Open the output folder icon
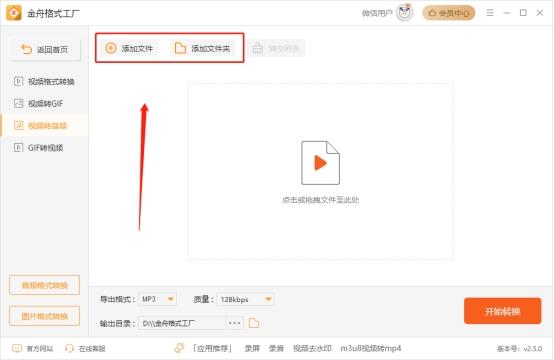 pos(254,323)
